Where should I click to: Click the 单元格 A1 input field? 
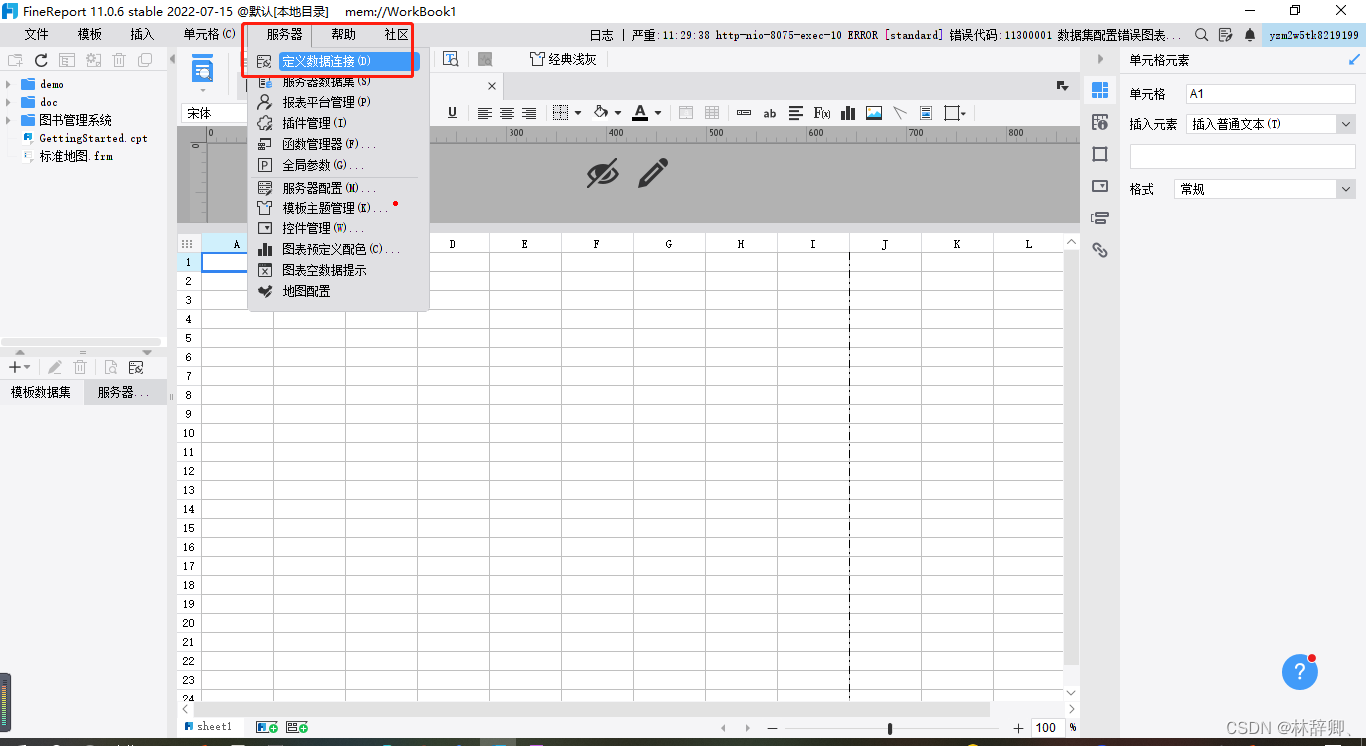point(1270,94)
